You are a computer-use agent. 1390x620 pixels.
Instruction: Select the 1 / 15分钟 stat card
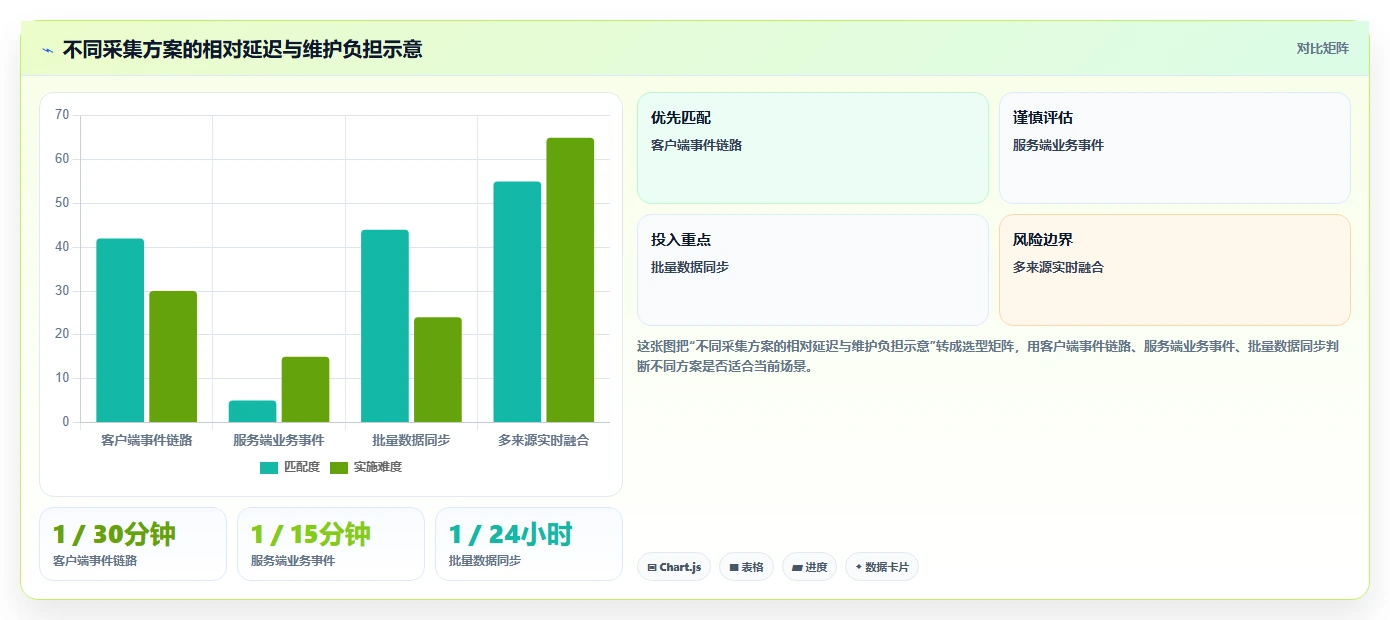[331, 544]
